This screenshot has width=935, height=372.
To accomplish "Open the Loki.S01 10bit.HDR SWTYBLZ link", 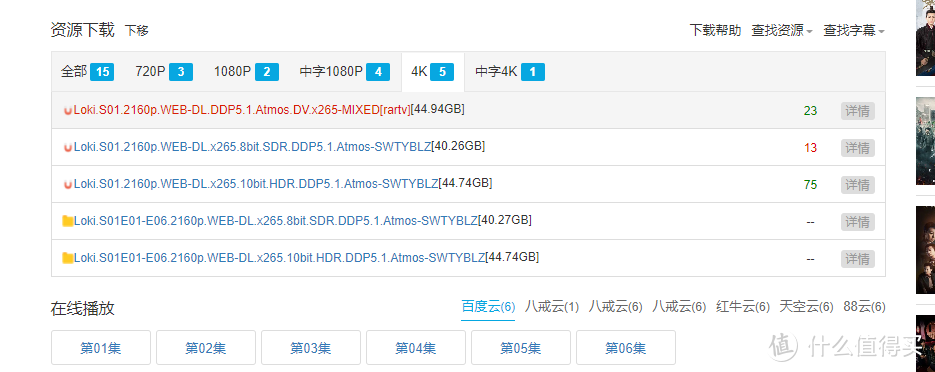I will 256,184.
